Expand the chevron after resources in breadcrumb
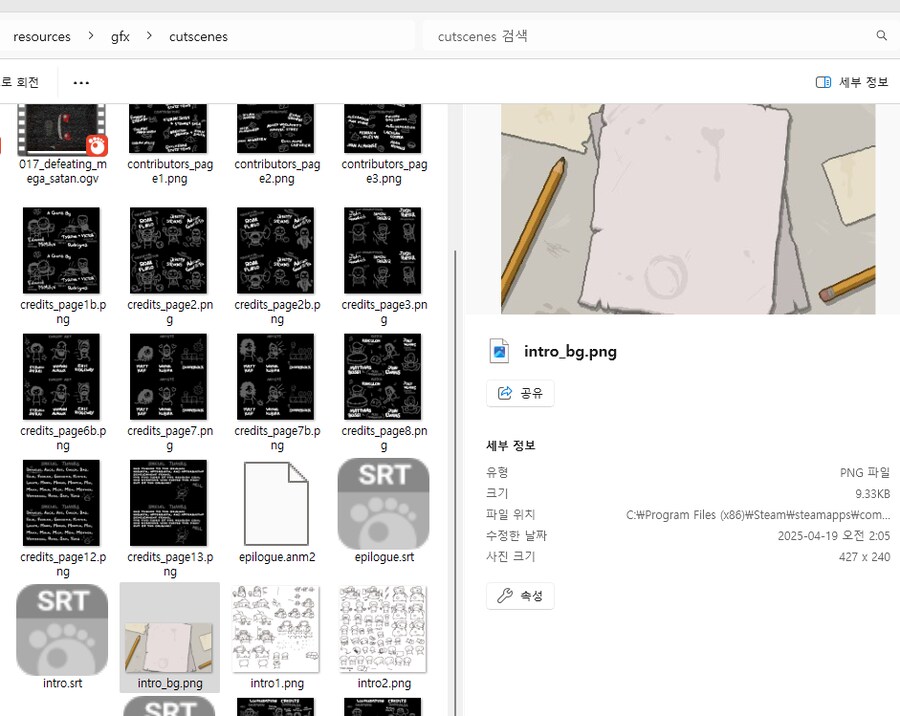The height and width of the screenshot is (716, 900). [x=91, y=36]
